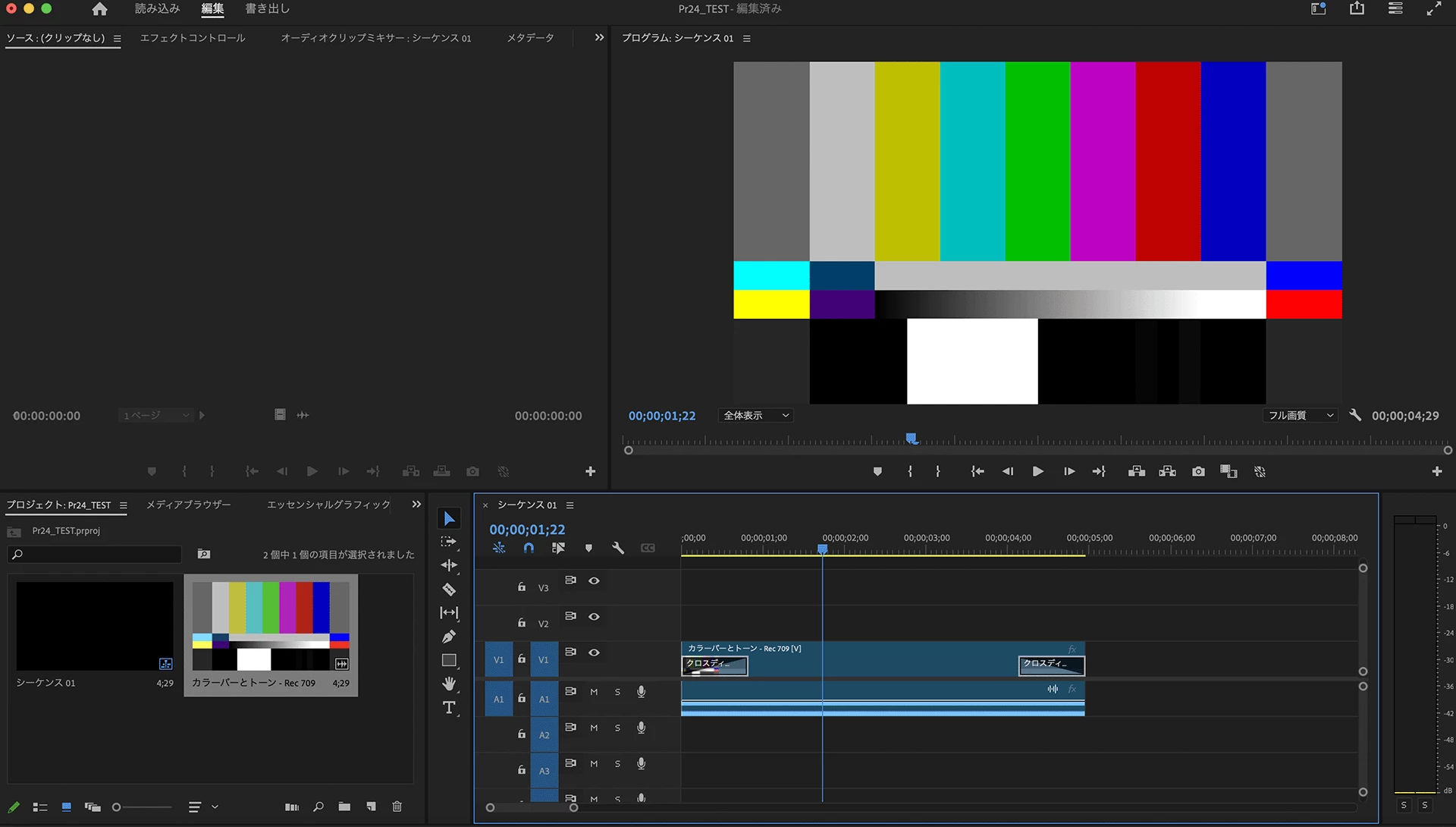Open the フル画質 playback resolution dropdown

pyautogui.click(x=1300, y=416)
